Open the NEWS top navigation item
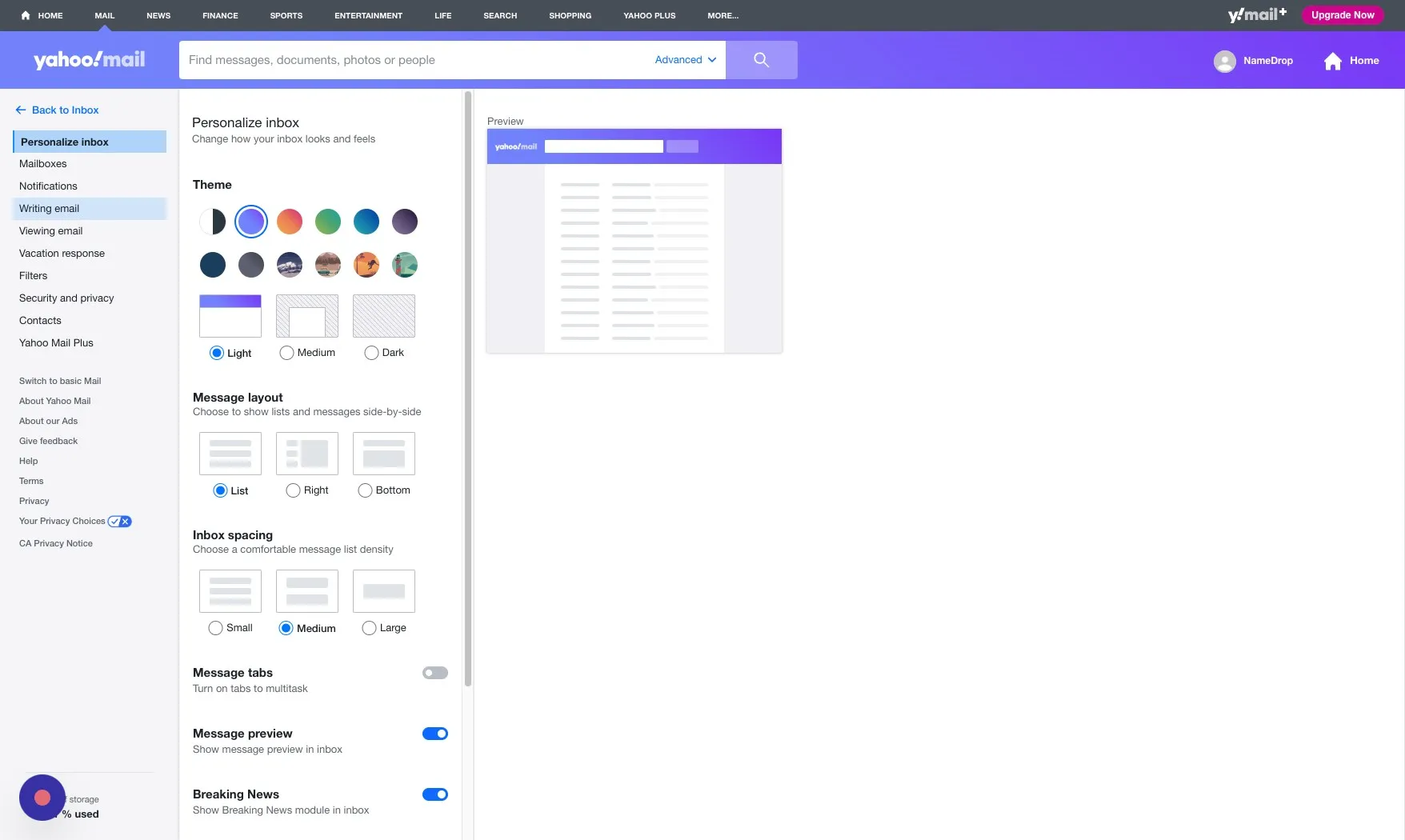1405x840 pixels. tap(158, 15)
